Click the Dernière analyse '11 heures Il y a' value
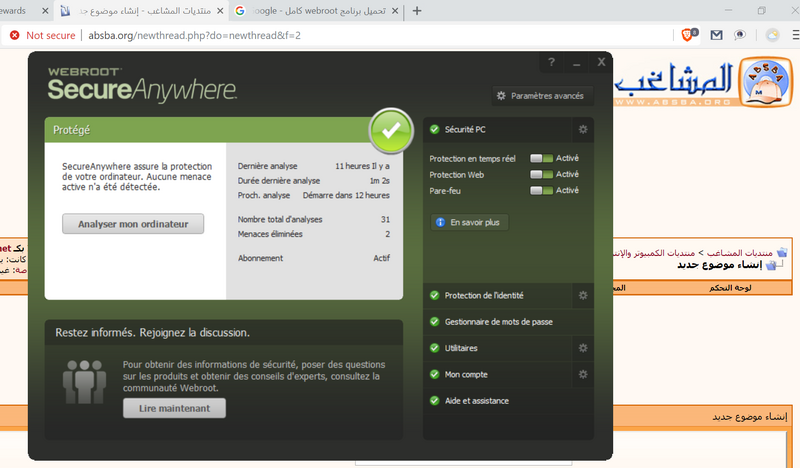The image size is (800, 468). click(x=362, y=166)
